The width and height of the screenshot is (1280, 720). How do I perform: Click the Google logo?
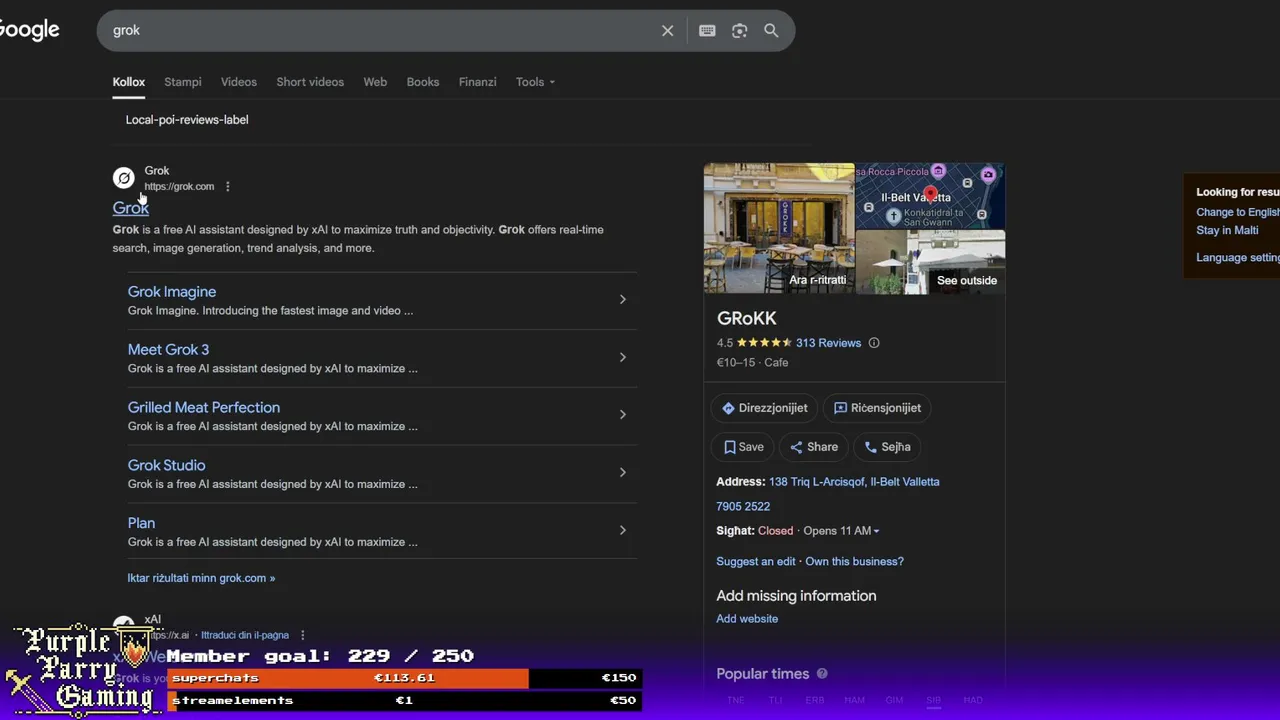tap(28, 30)
